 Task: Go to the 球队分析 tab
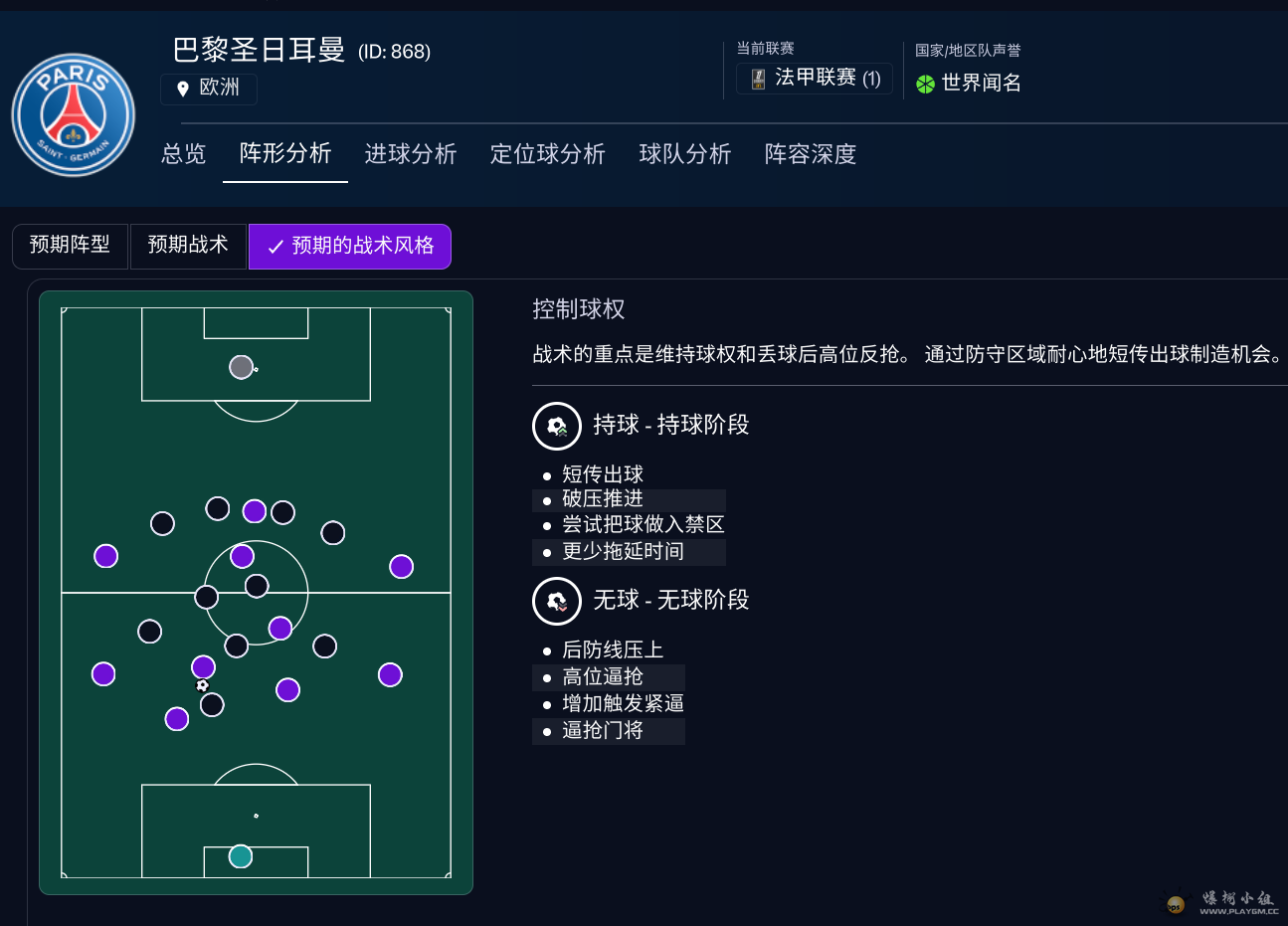[685, 154]
